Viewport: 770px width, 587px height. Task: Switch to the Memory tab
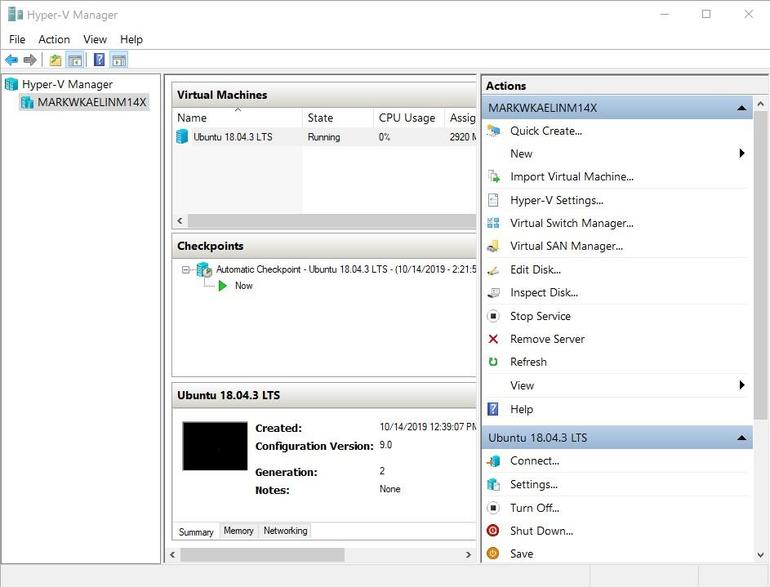pos(239,531)
